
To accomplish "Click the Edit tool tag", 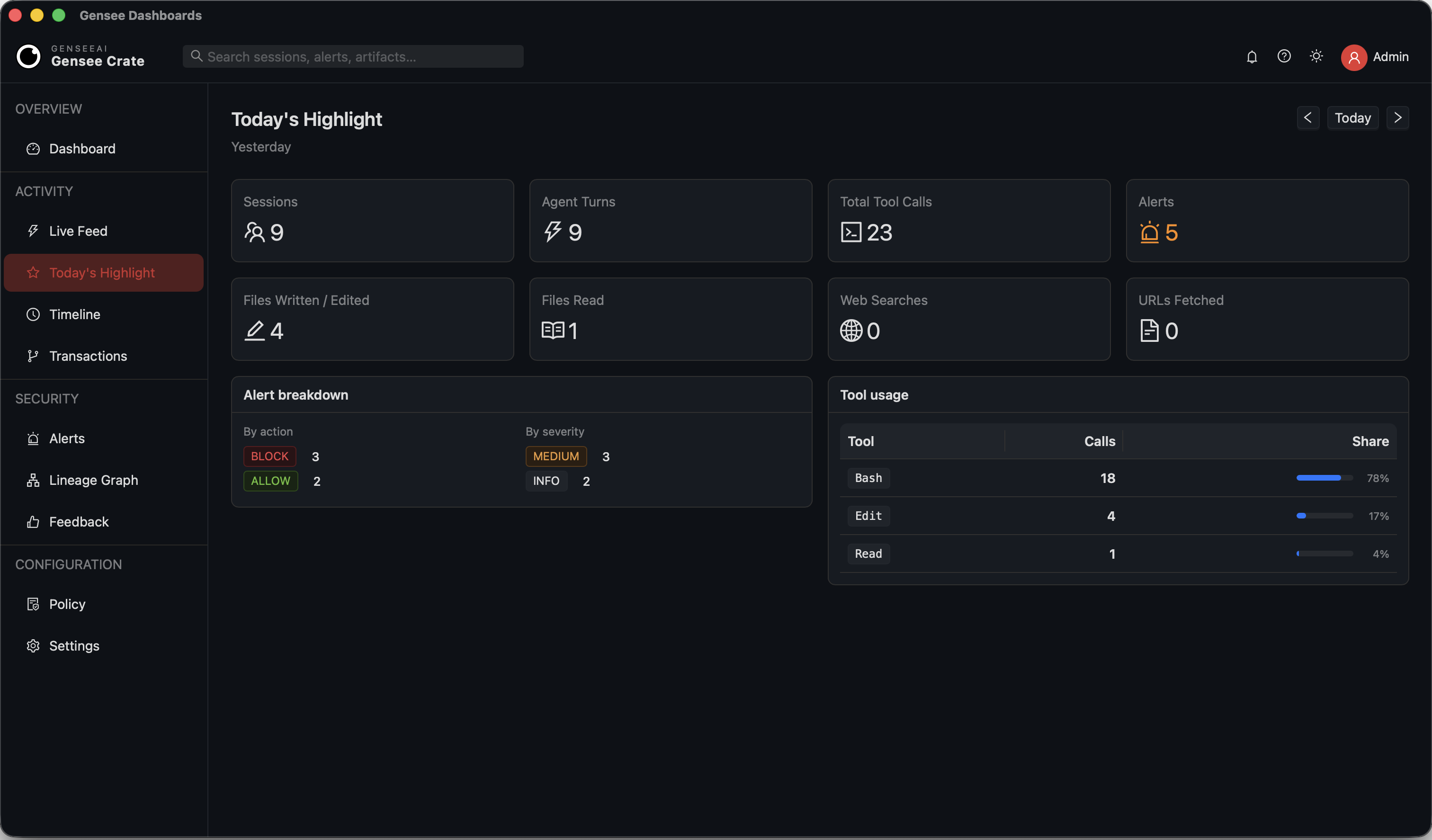I will click(x=868, y=516).
